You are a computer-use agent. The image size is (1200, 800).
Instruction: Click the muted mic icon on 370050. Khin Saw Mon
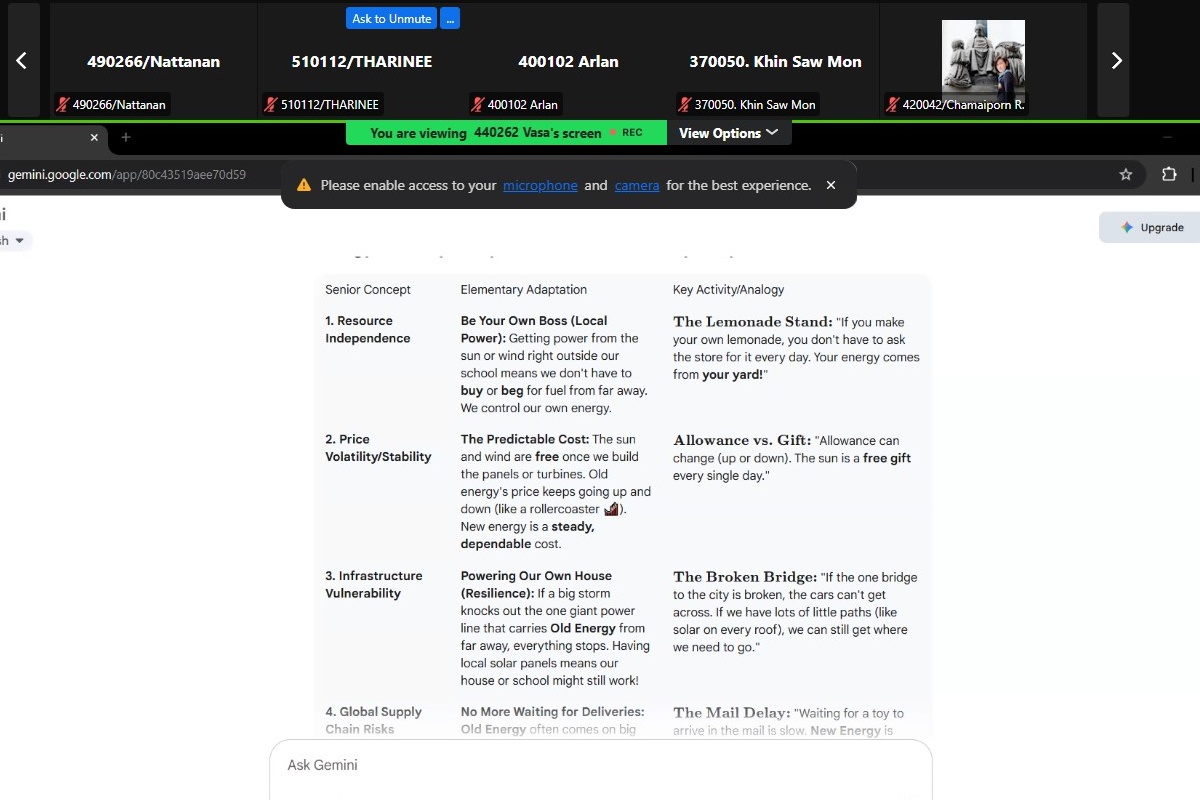(x=684, y=104)
